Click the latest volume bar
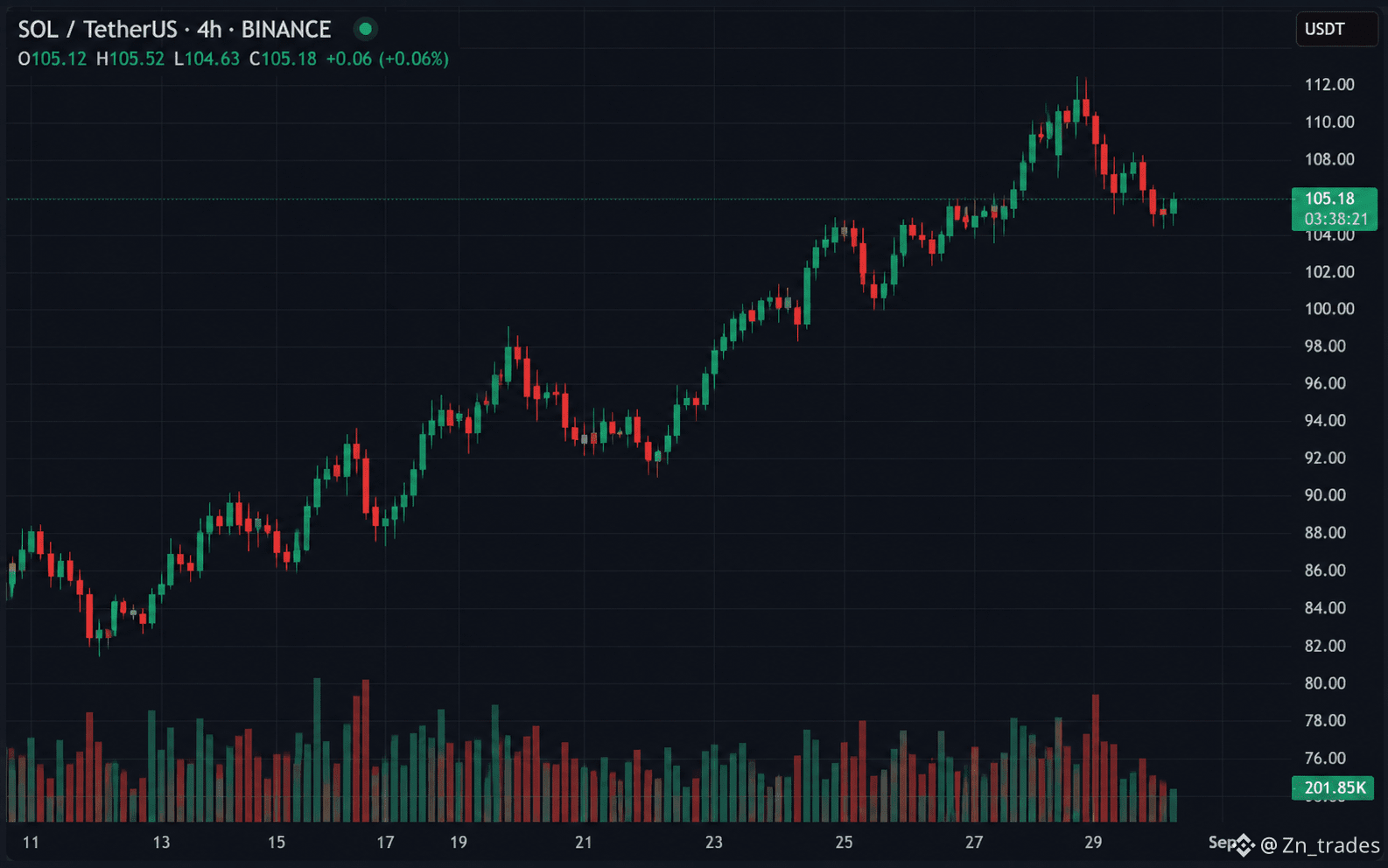1388x868 pixels. click(x=1173, y=805)
